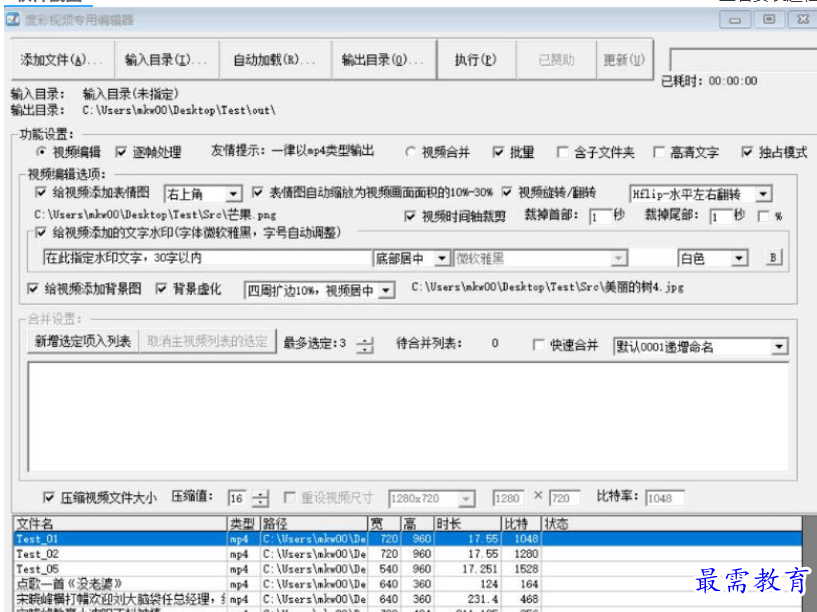The width and height of the screenshot is (817, 612).
Task: Click inside the merge list box
Action: coord(408,417)
